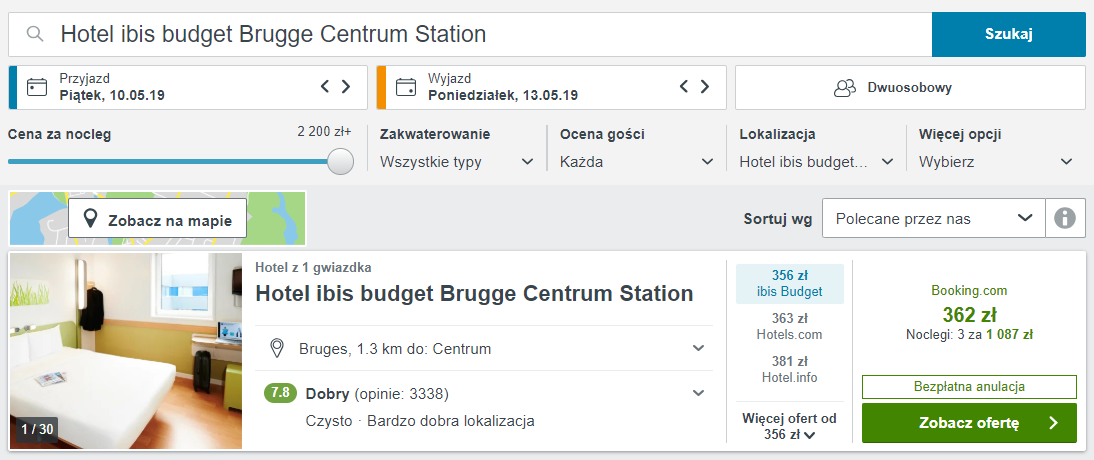Screen dimensions: 1094x460
Task: Select the Wyjazd date Poniedziałek, 13.05.19
Action: tap(503, 96)
